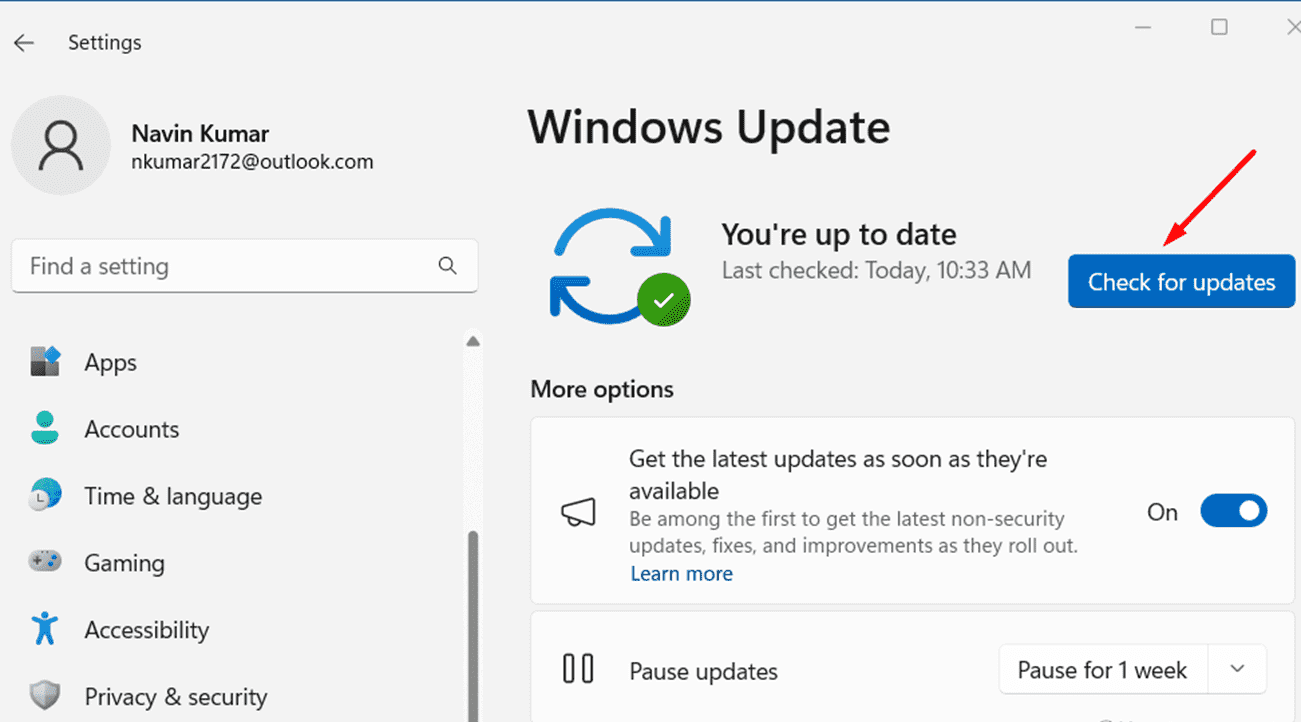Click the Privacy & security shield icon

46,696
